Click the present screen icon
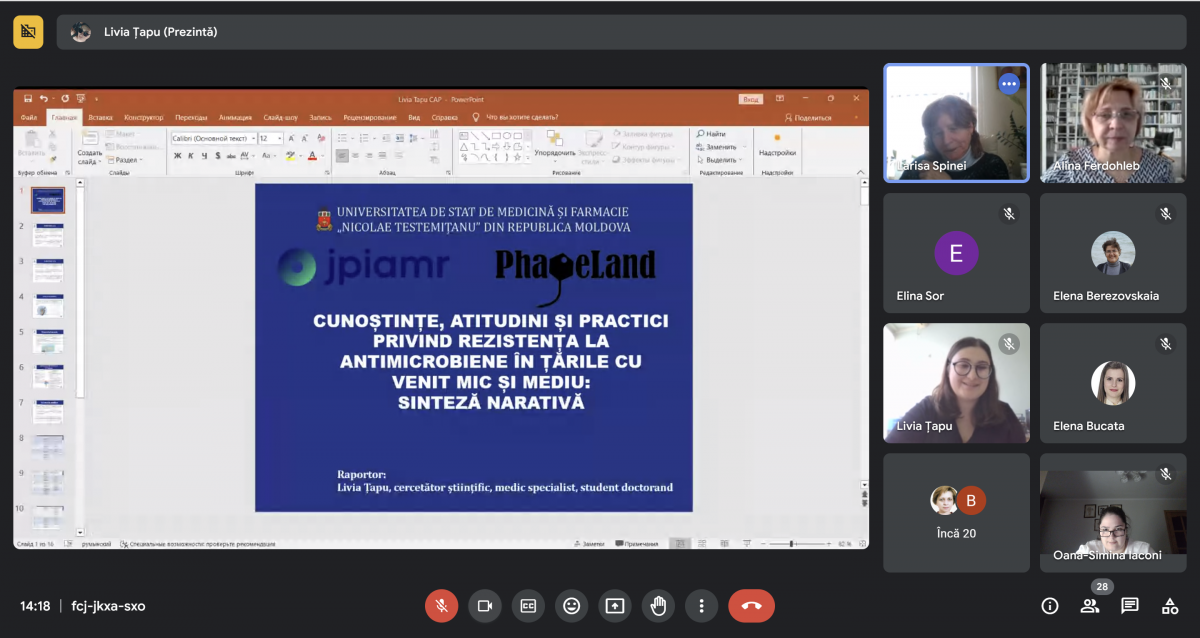Image resolution: width=1200 pixels, height=638 pixels. (615, 605)
